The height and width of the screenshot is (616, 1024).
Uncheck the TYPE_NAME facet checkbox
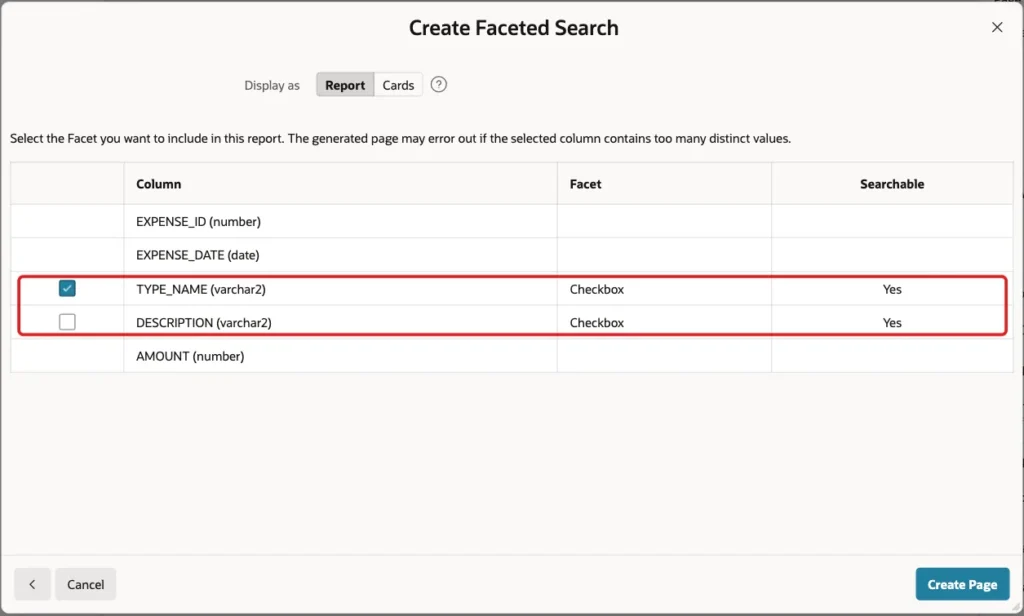[x=67, y=288]
